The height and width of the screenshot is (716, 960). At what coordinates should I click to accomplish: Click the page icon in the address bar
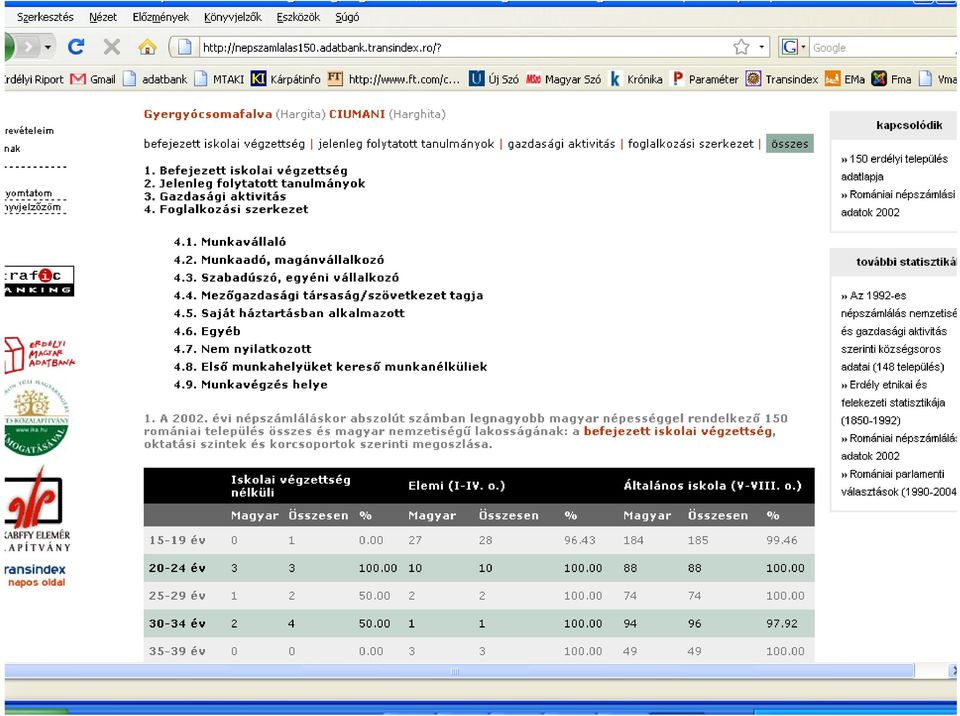[x=184, y=47]
